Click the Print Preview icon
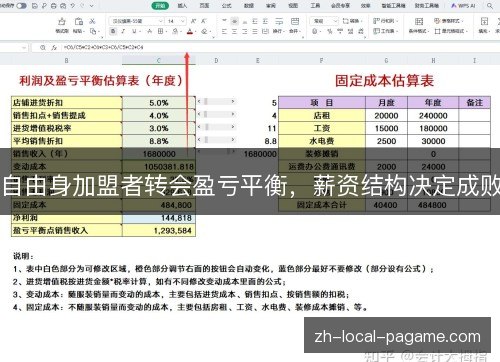Image resolution: width=500 pixels, height=362 pixels. pyautogui.click(x=63, y=6)
